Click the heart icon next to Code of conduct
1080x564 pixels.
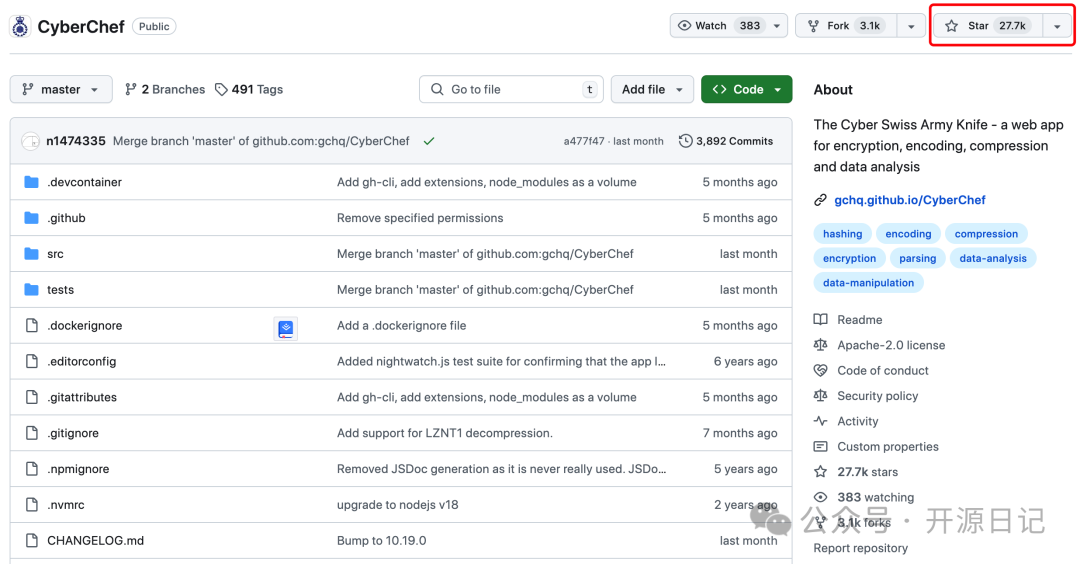pos(820,370)
